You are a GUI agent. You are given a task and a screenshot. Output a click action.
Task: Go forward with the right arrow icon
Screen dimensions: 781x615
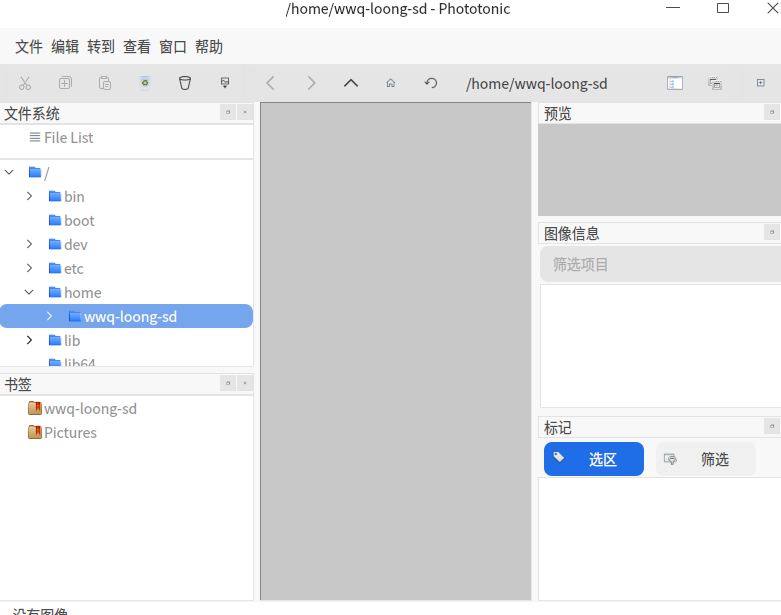point(311,83)
